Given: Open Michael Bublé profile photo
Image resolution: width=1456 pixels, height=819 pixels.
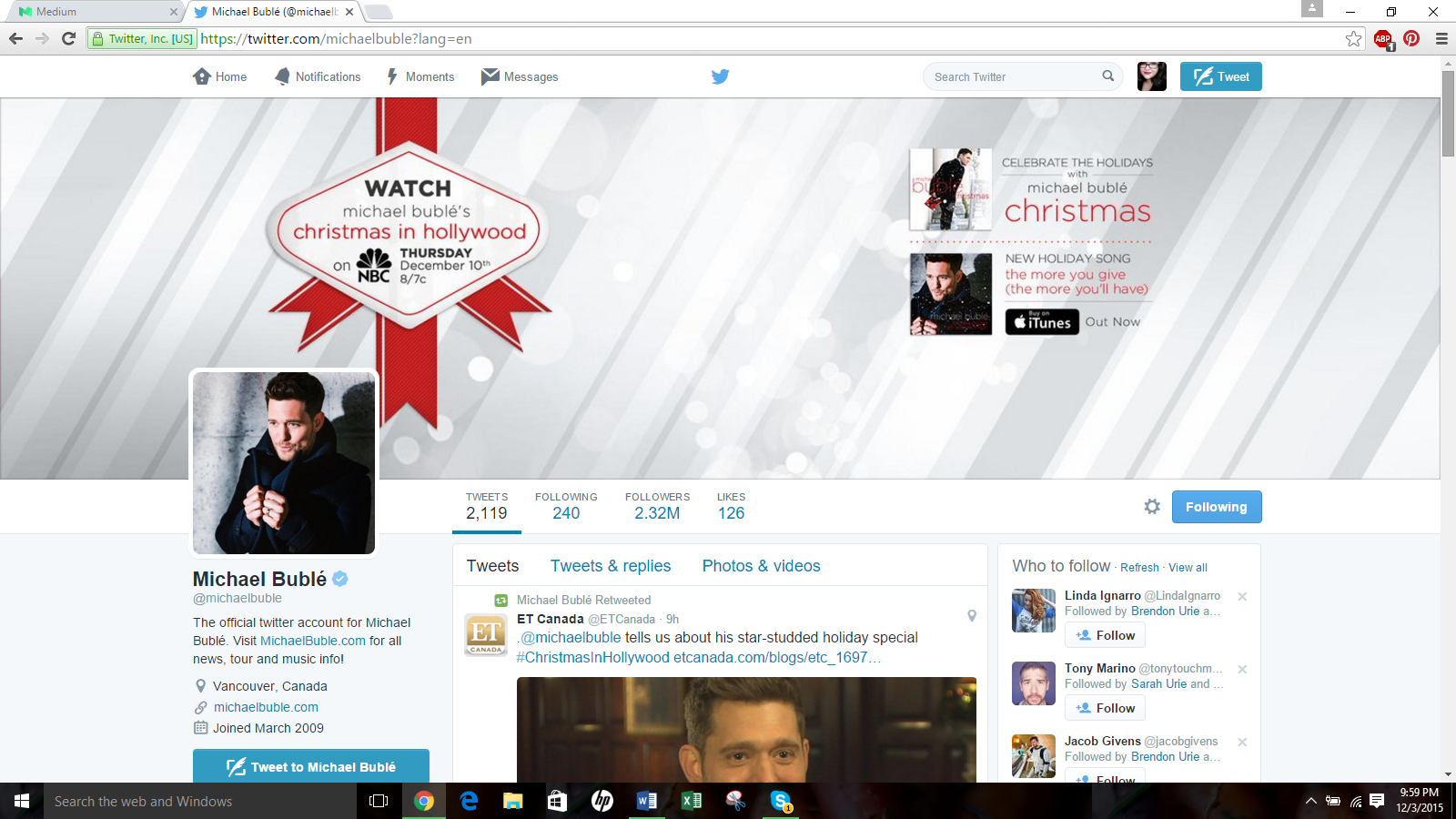Looking at the screenshot, I should point(284,462).
